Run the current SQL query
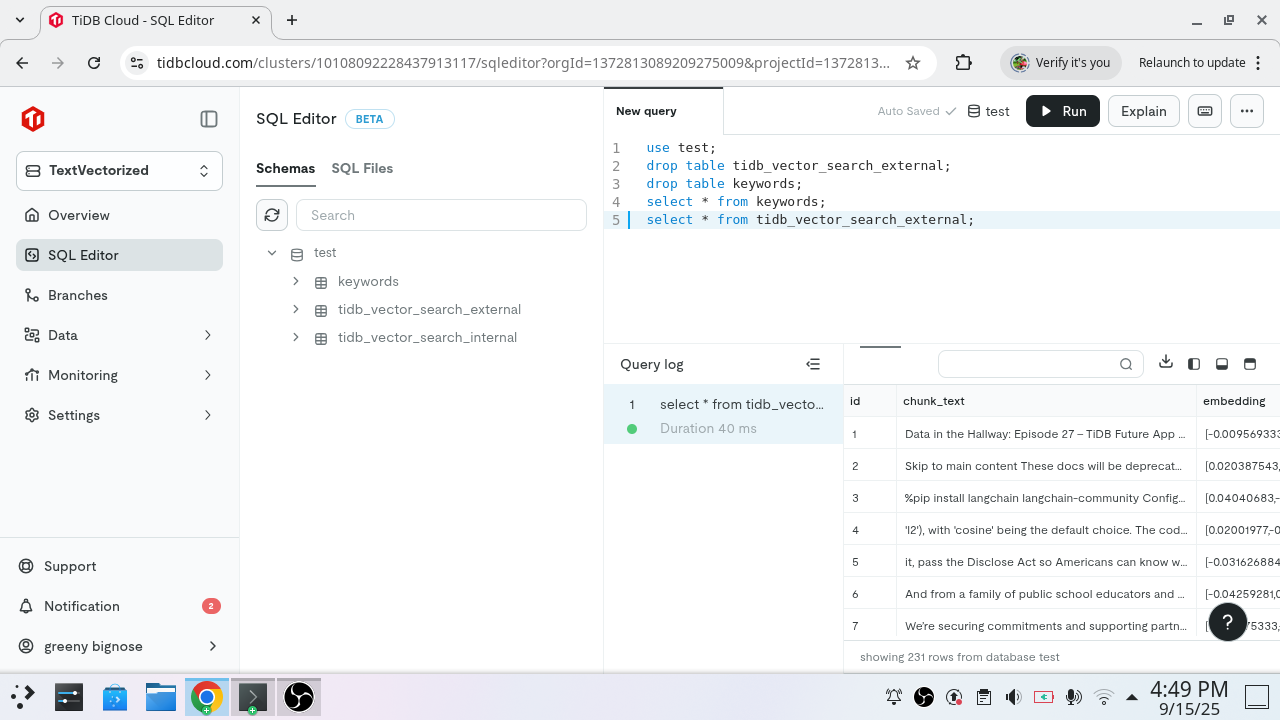Screen dimensions: 1280x720 [1063, 111]
